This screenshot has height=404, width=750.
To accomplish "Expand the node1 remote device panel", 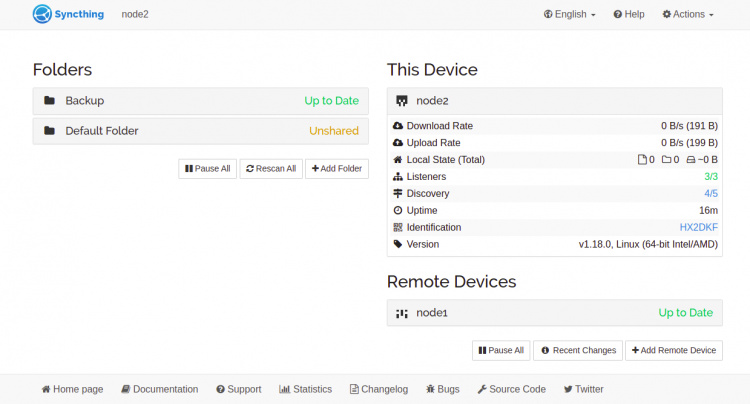I will tap(554, 313).
